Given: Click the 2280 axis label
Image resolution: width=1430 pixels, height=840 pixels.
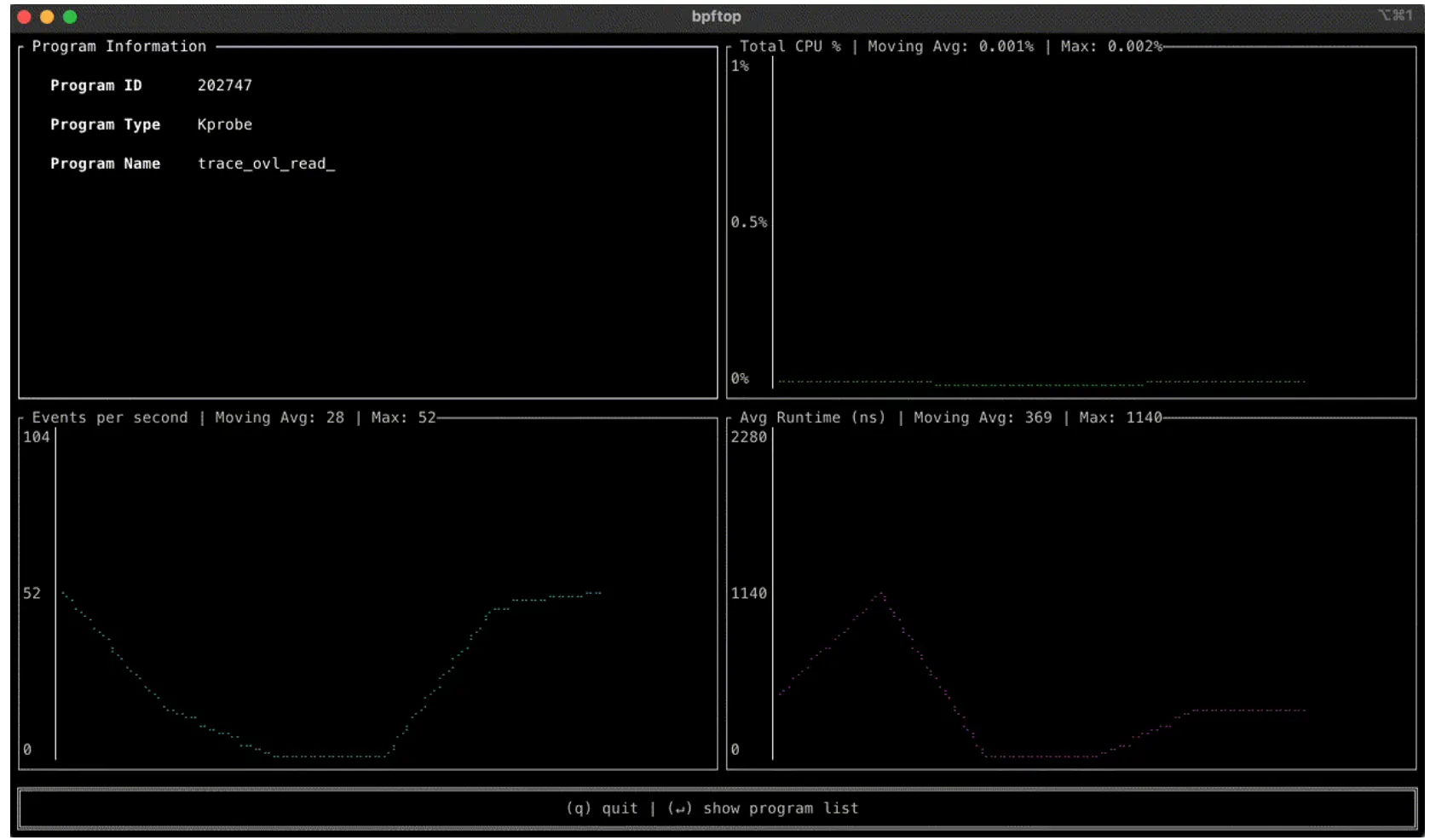Looking at the screenshot, I should 749,437.
